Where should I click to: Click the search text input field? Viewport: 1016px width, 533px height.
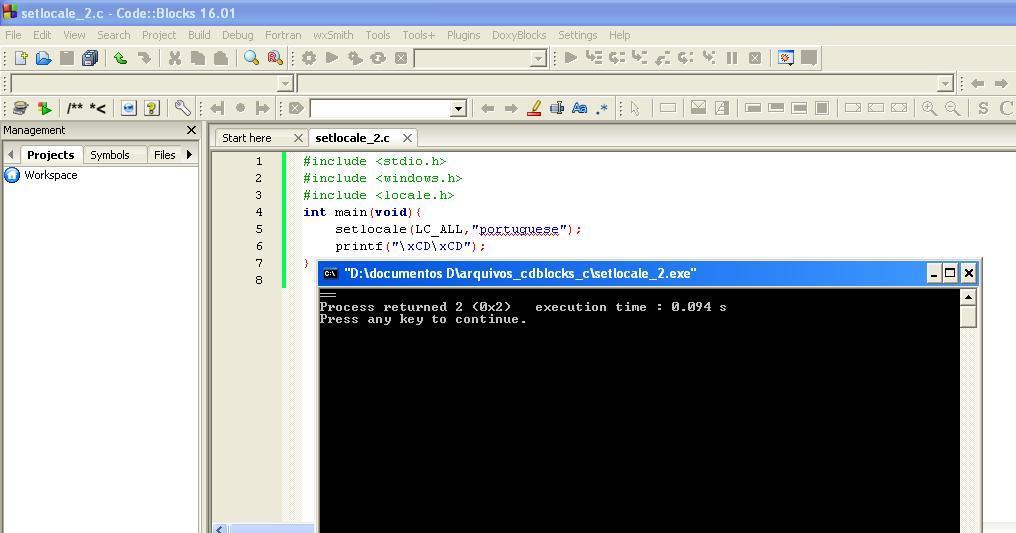[x=380, y=108]
